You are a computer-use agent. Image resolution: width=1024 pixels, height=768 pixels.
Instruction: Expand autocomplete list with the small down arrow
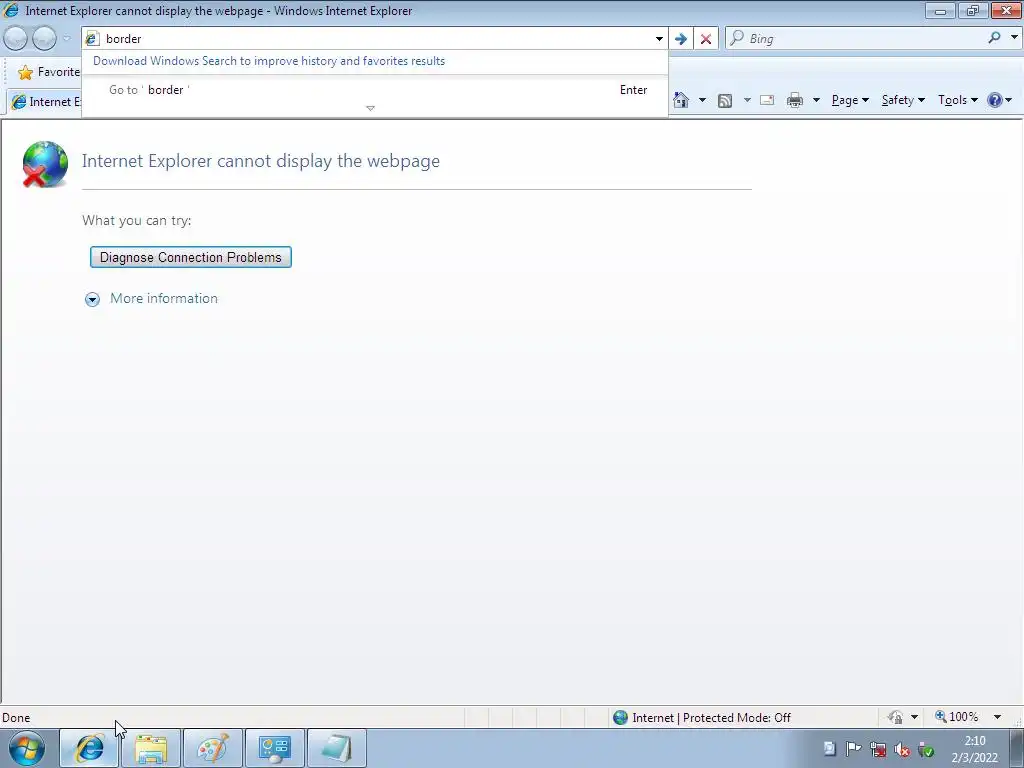pyautogui.click(x=370, y=108)
